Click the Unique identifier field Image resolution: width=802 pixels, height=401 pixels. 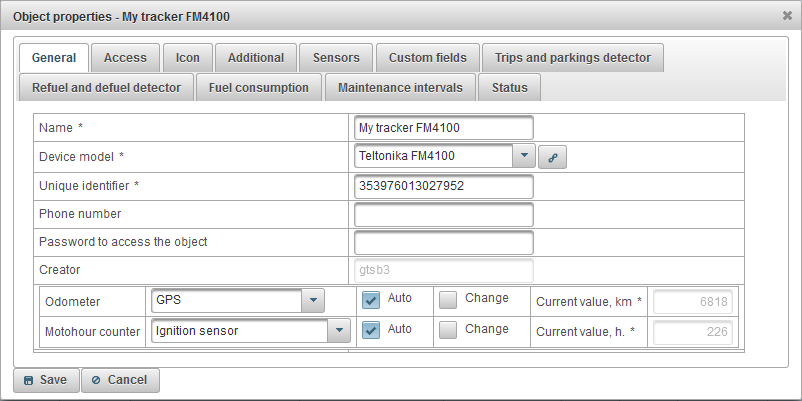coord(443,186)
